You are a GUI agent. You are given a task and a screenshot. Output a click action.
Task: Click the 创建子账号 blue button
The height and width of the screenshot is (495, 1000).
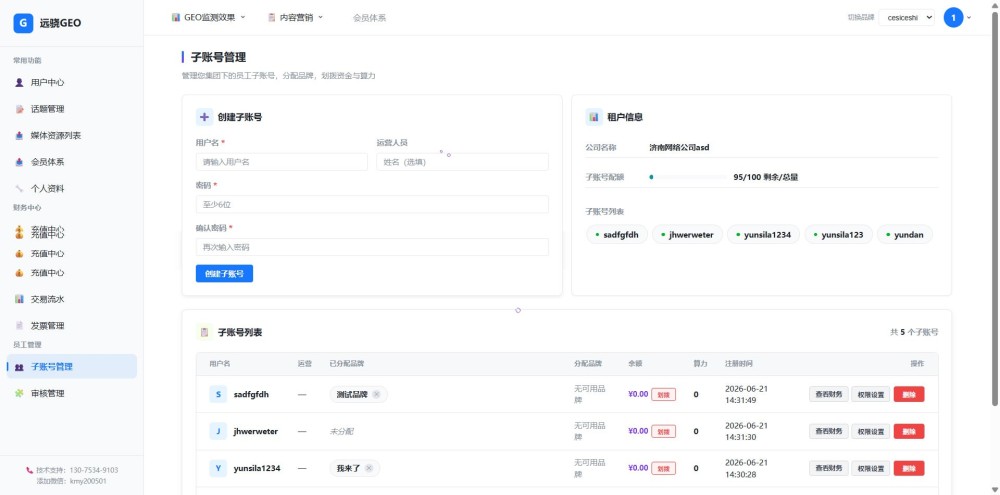tap(224, 274)
